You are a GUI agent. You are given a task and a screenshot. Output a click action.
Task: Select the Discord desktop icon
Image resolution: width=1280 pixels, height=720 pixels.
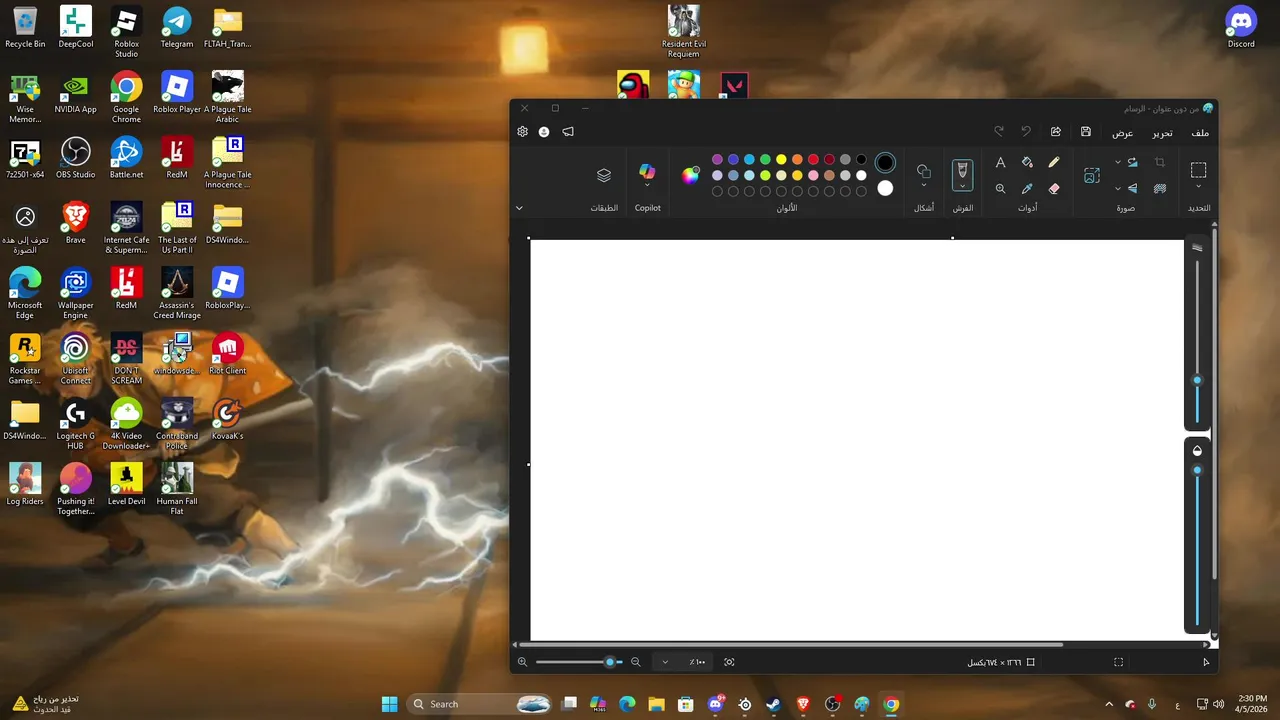coord(1241,27)
